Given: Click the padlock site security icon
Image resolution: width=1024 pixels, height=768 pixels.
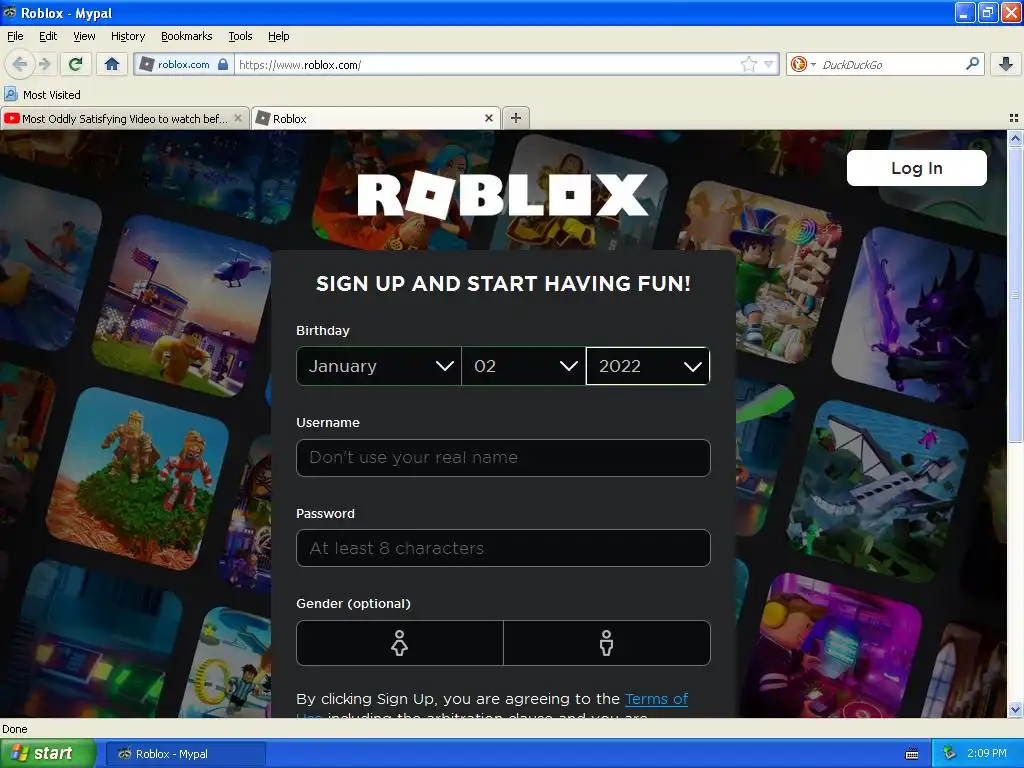Looking at the screenshot, I should tap(223, 64).
